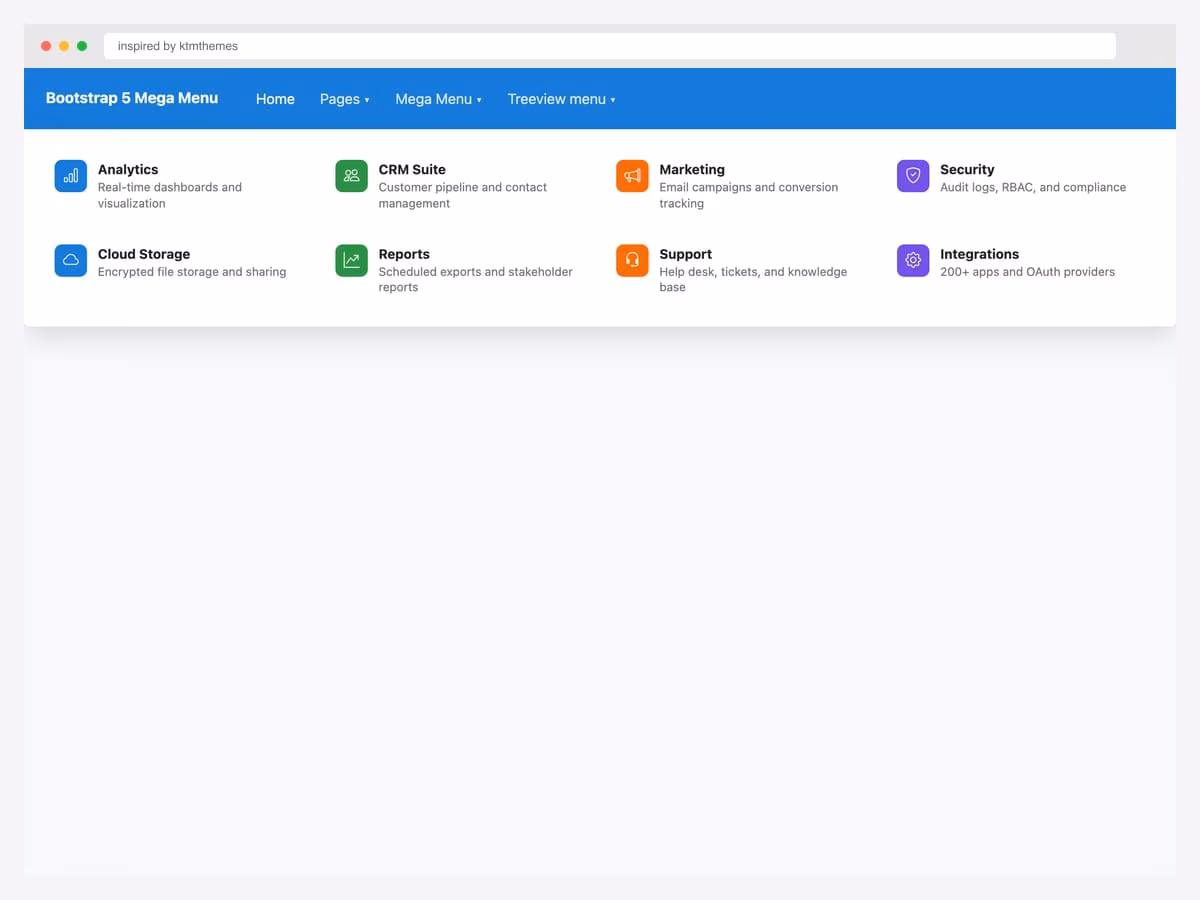The width and height of the screenshot is (1200, 900).
Task: Click the yellow window dot
Action: tap(64, 46)
